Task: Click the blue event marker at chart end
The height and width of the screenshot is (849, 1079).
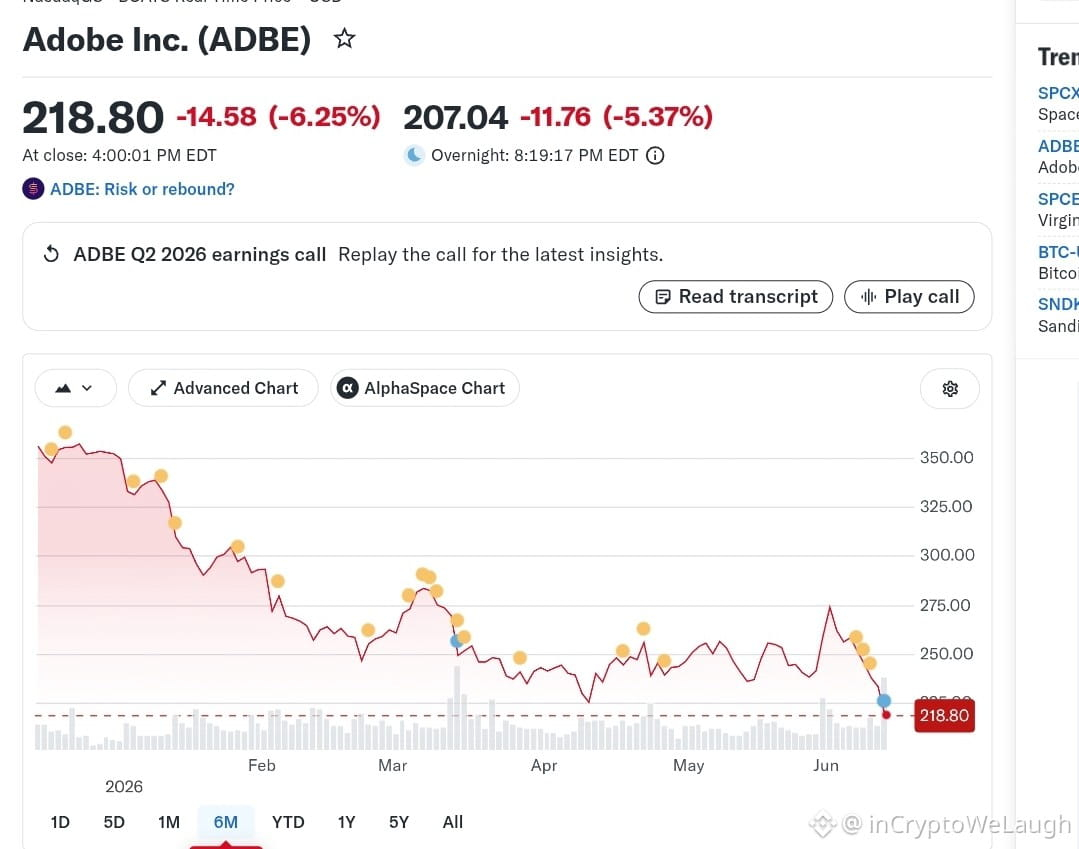Action: click(884, 701)
